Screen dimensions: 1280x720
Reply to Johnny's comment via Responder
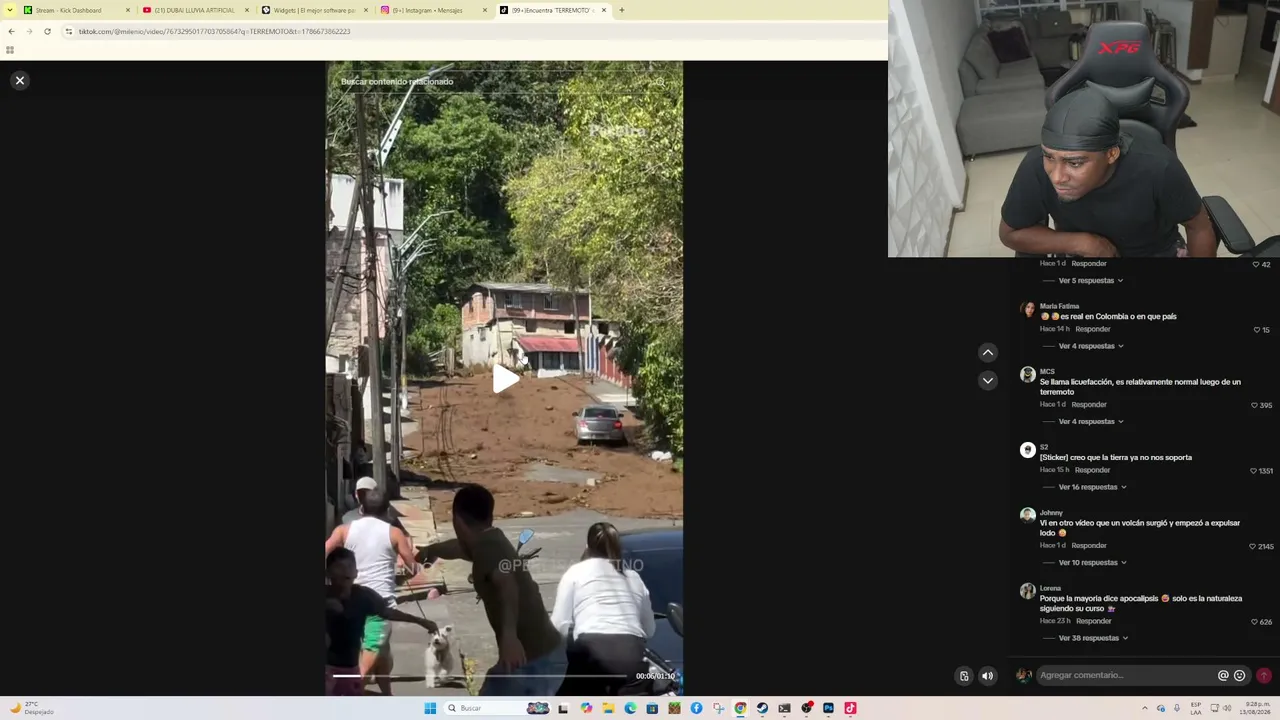(x=1089, y=546)
